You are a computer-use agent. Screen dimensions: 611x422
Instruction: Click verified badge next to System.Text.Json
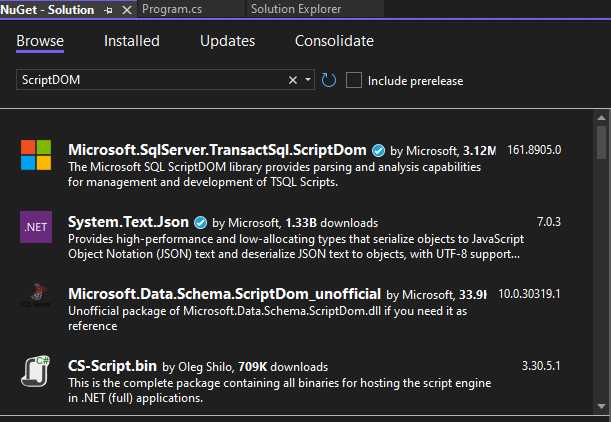[x=200, y=223]
